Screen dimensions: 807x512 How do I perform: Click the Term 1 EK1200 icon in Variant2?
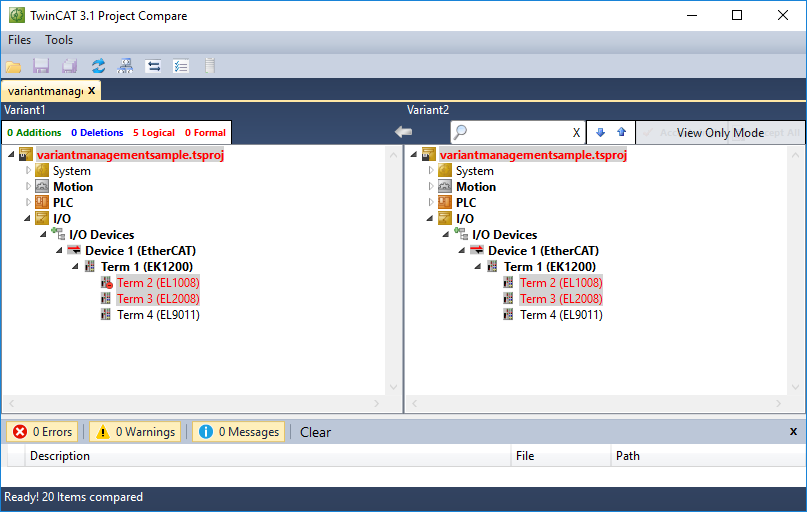coord(493,267)
